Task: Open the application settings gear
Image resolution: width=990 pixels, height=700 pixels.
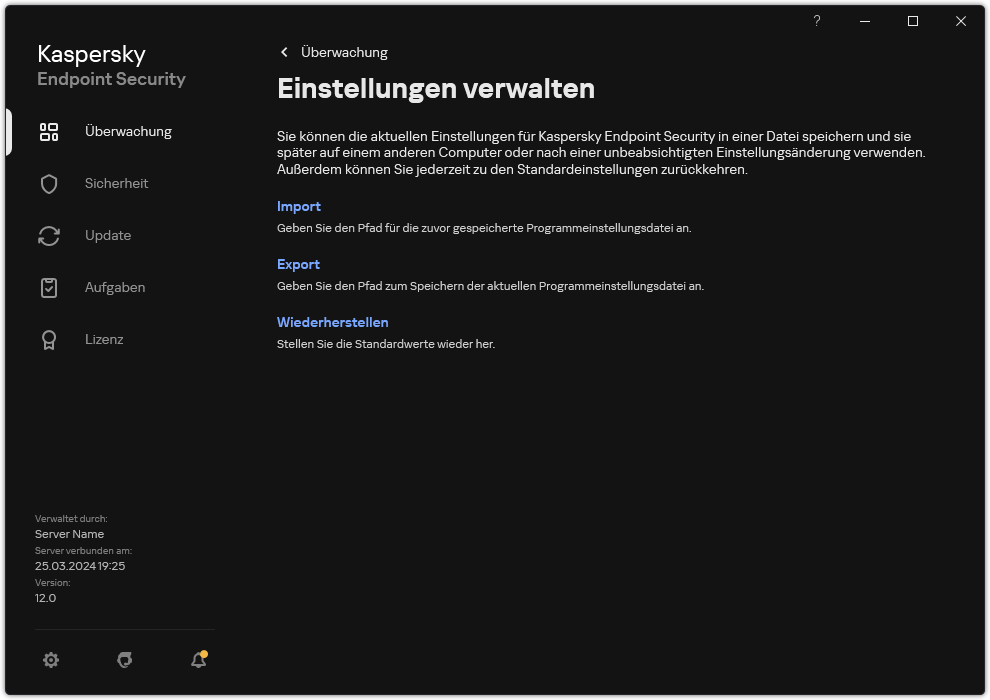Action: click(51, 660)
